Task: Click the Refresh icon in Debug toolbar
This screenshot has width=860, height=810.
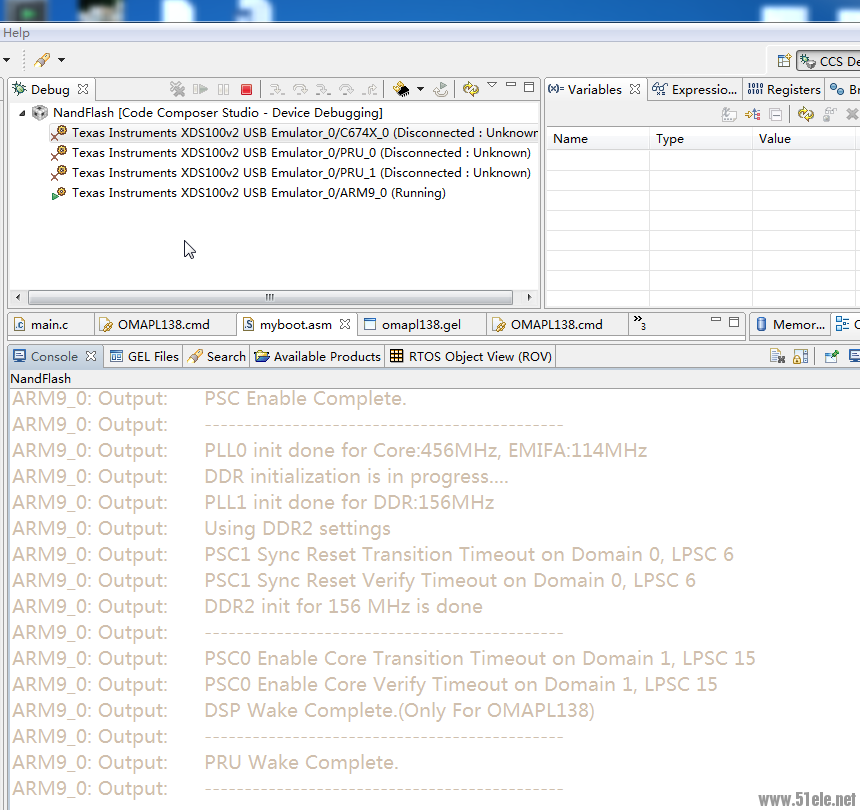Action: point(471,89)
